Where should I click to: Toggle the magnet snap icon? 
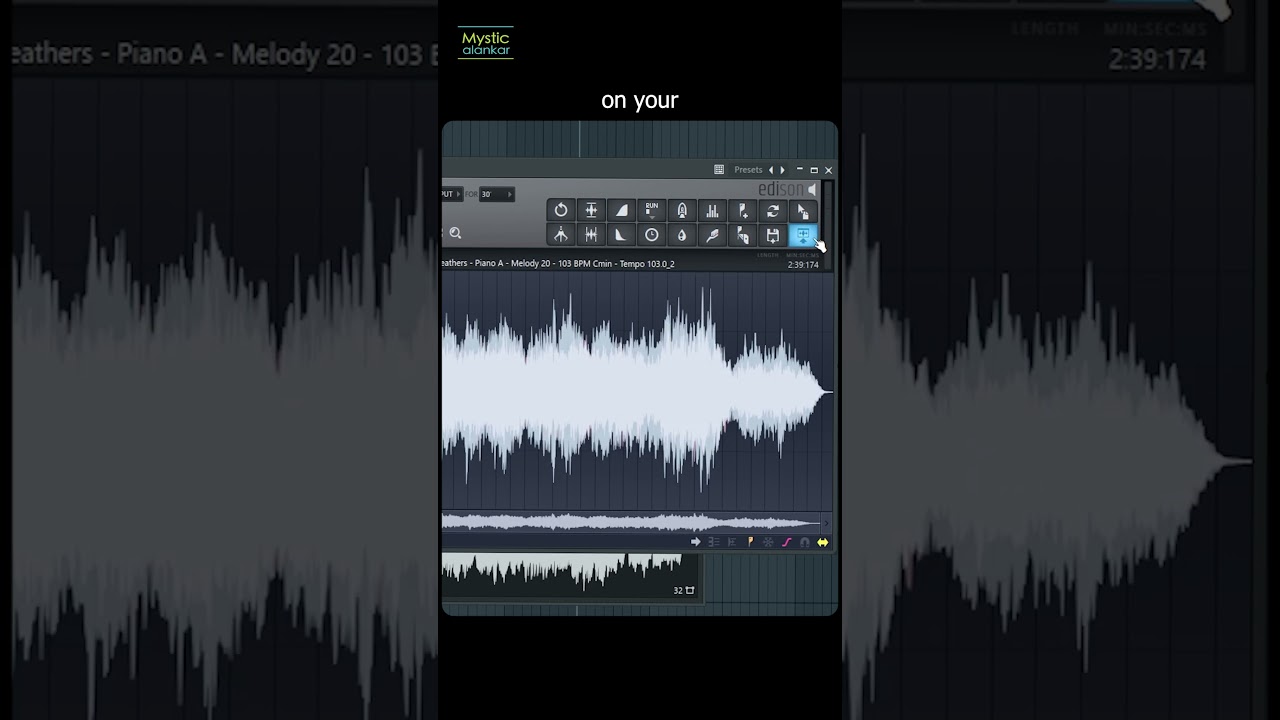pyautogui.click(x=804, y=542)
